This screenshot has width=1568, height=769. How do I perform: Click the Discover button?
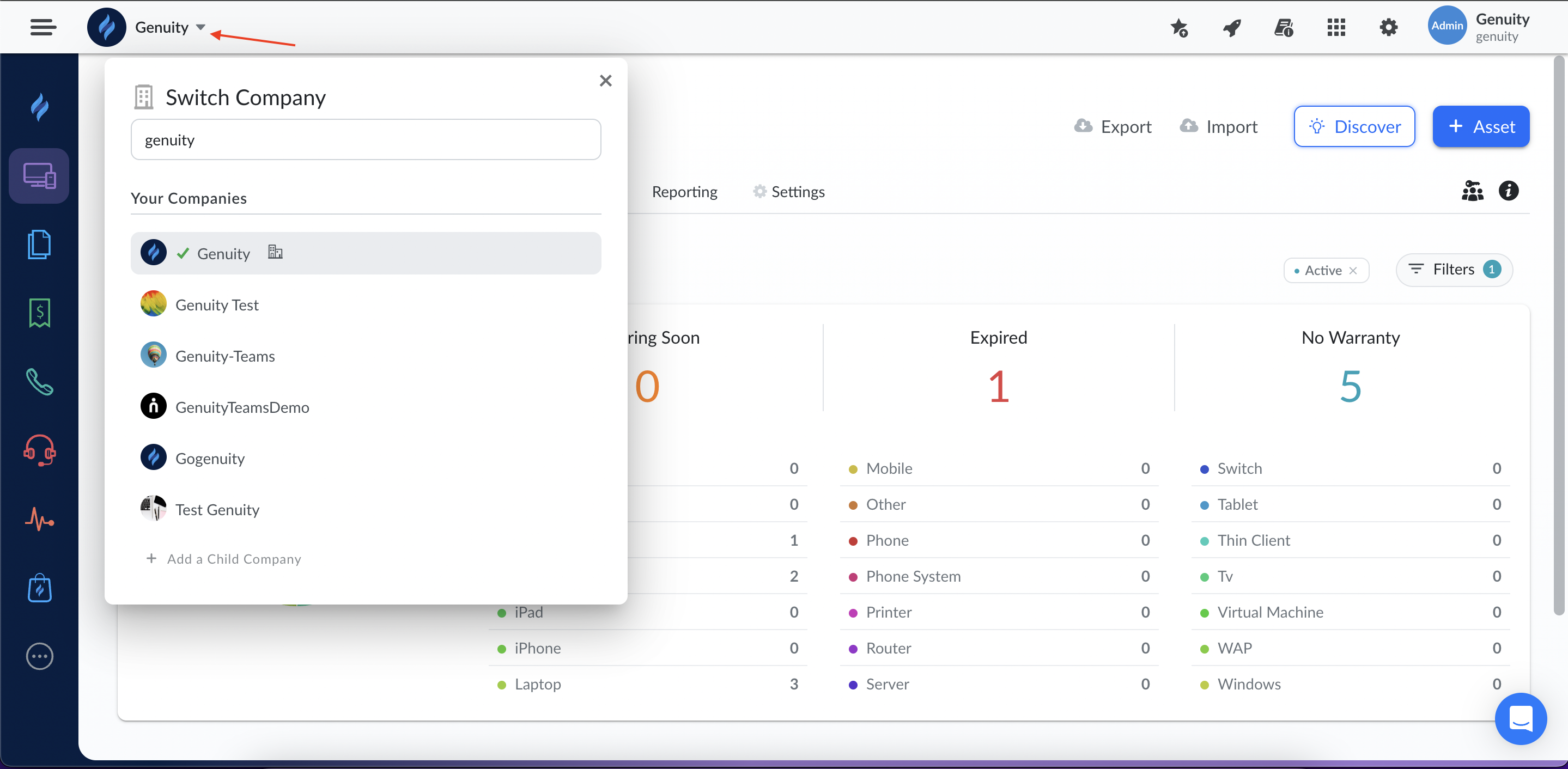pyautogui.click(x=1354, y=126)
